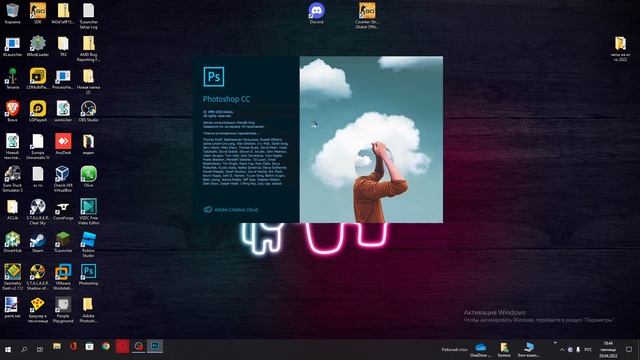The image size is (640, 360).
Task: Open File Explorer from the taskbar
Action: (57, 347)
